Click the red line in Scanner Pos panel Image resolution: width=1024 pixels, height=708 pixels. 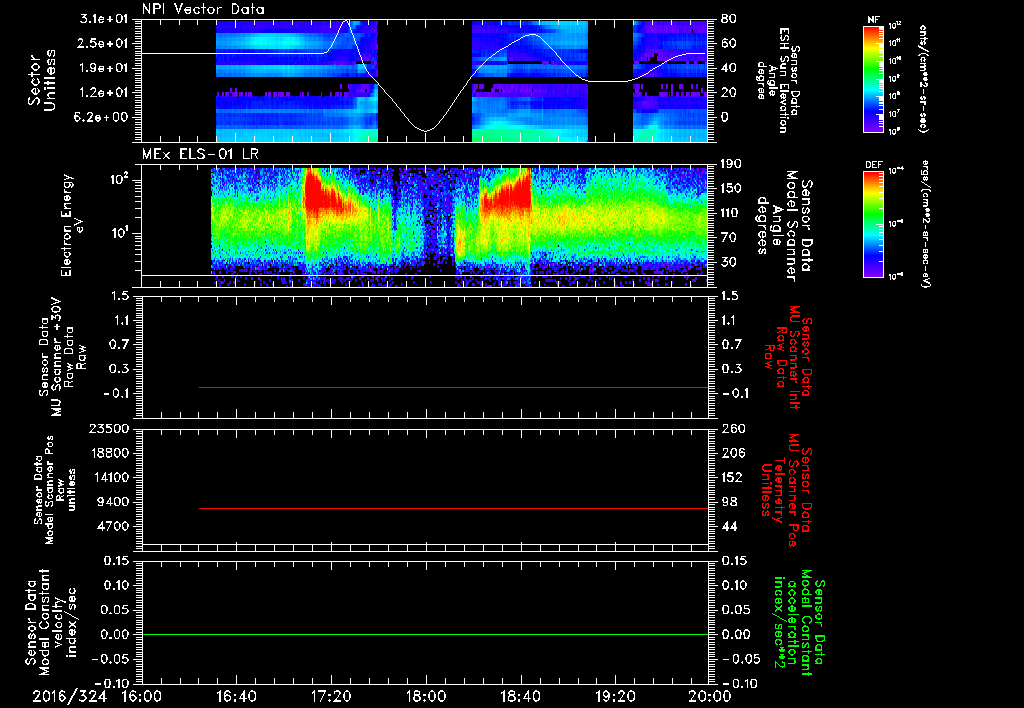[453, 508]
